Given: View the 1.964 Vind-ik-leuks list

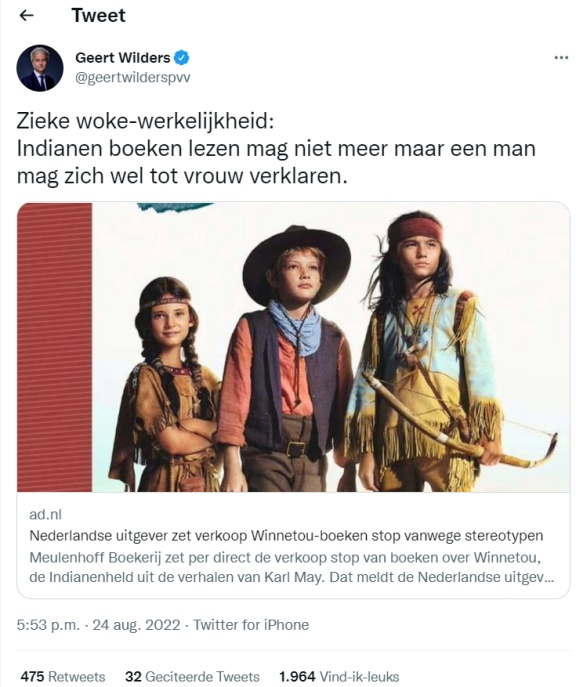Looking at the screenshot, I should point(339,676).
